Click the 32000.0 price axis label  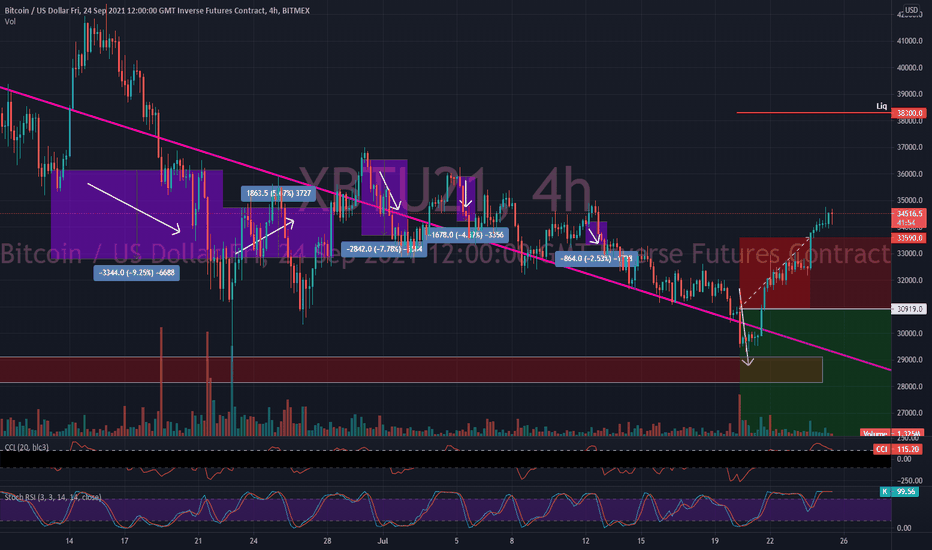point(909,281)
